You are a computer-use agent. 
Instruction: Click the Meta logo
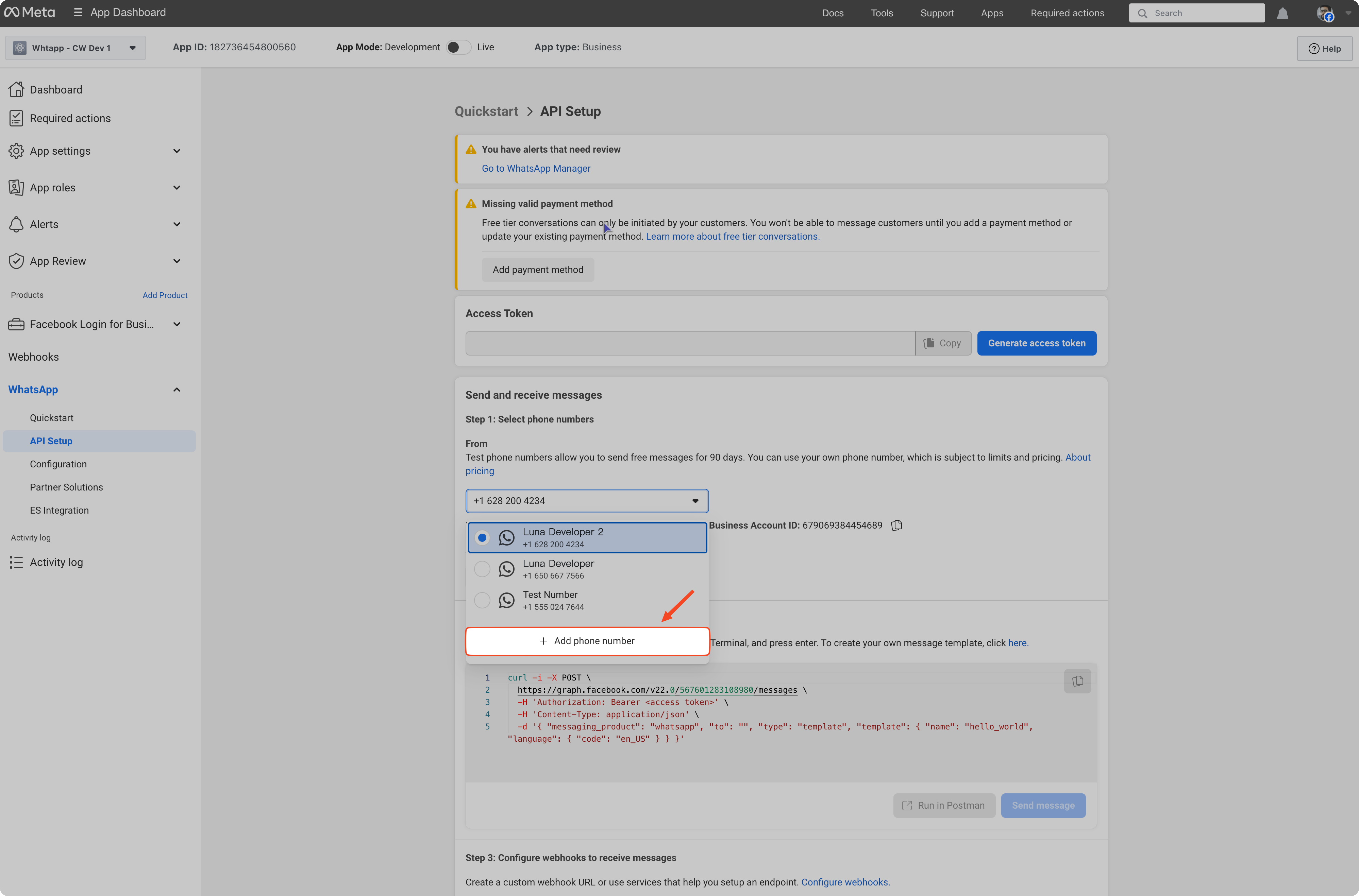click(x=30, y=12)
